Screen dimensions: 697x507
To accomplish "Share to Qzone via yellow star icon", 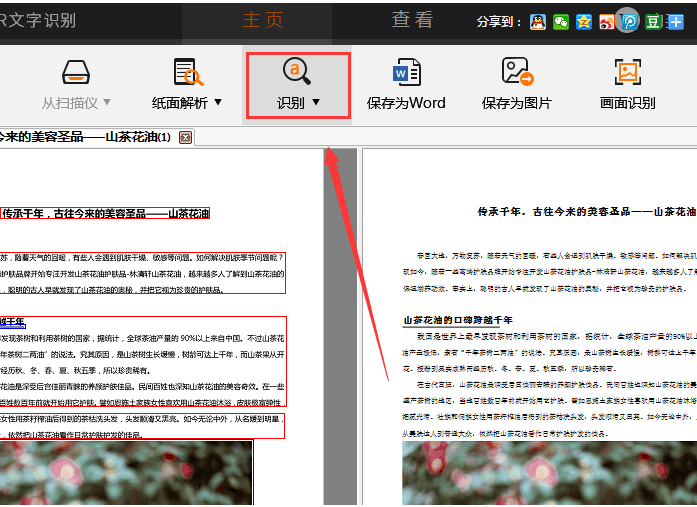I will point(584,21).
